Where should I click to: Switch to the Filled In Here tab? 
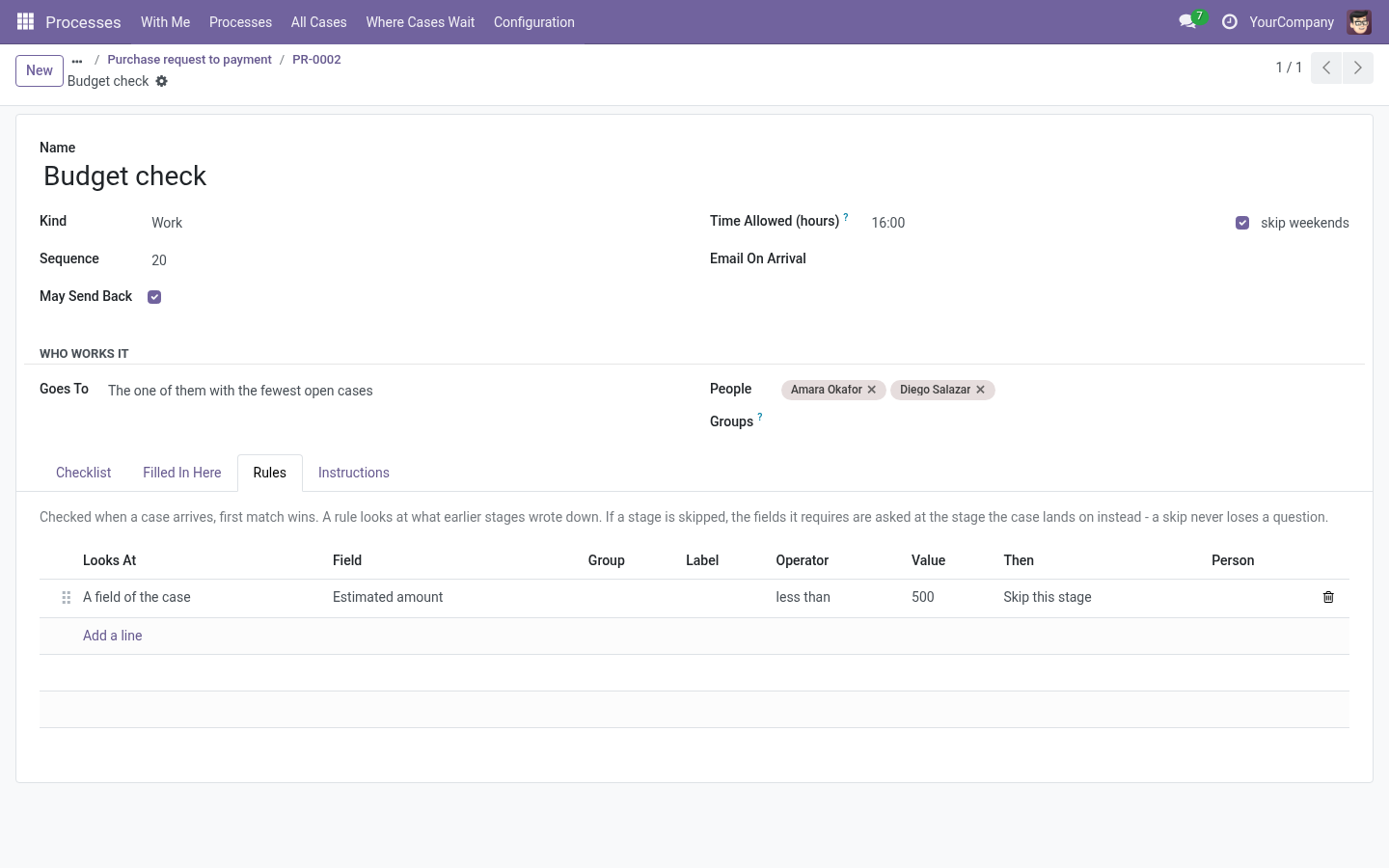pyautogui.click(x=182, y=473)
